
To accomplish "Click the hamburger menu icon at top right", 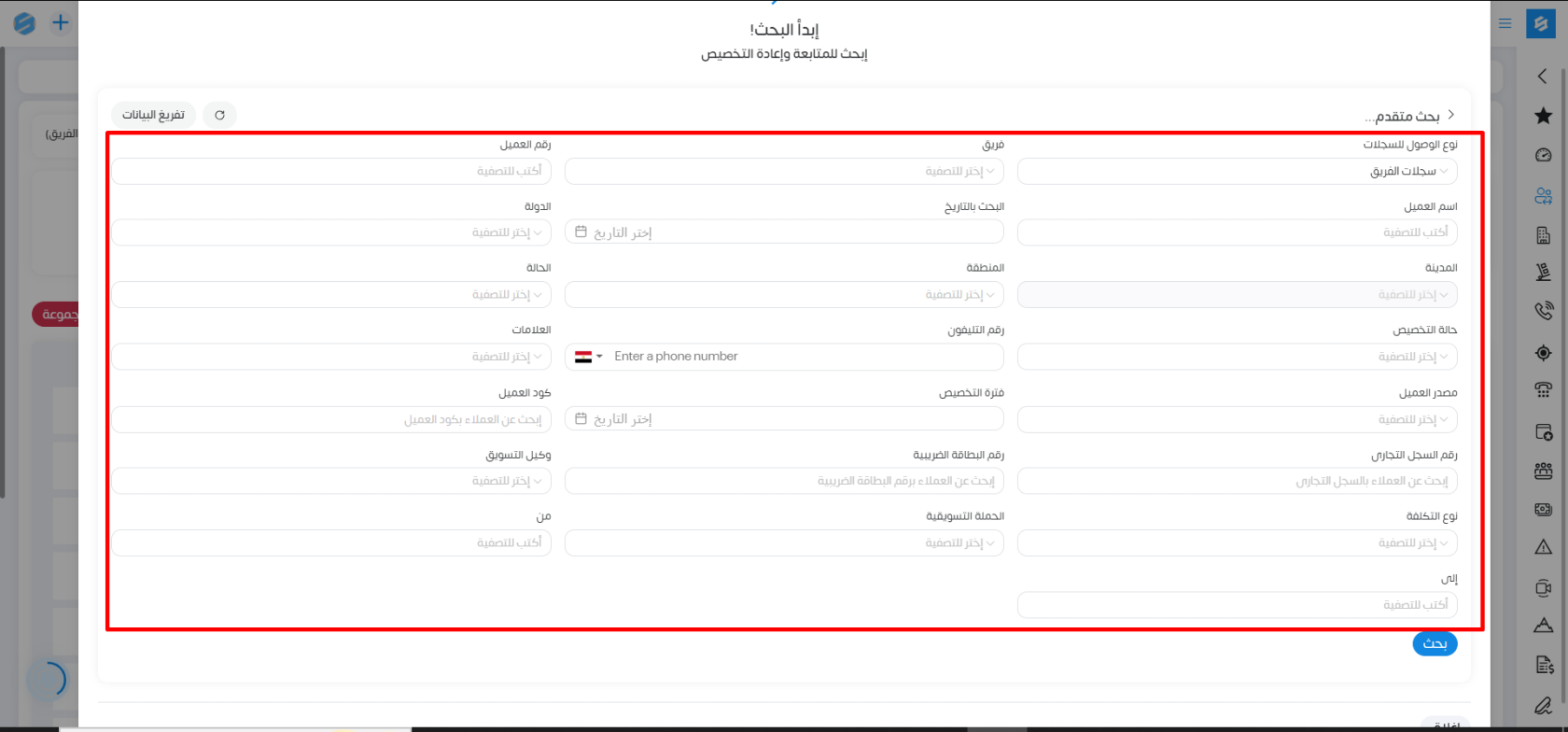I will [1505, 23].
